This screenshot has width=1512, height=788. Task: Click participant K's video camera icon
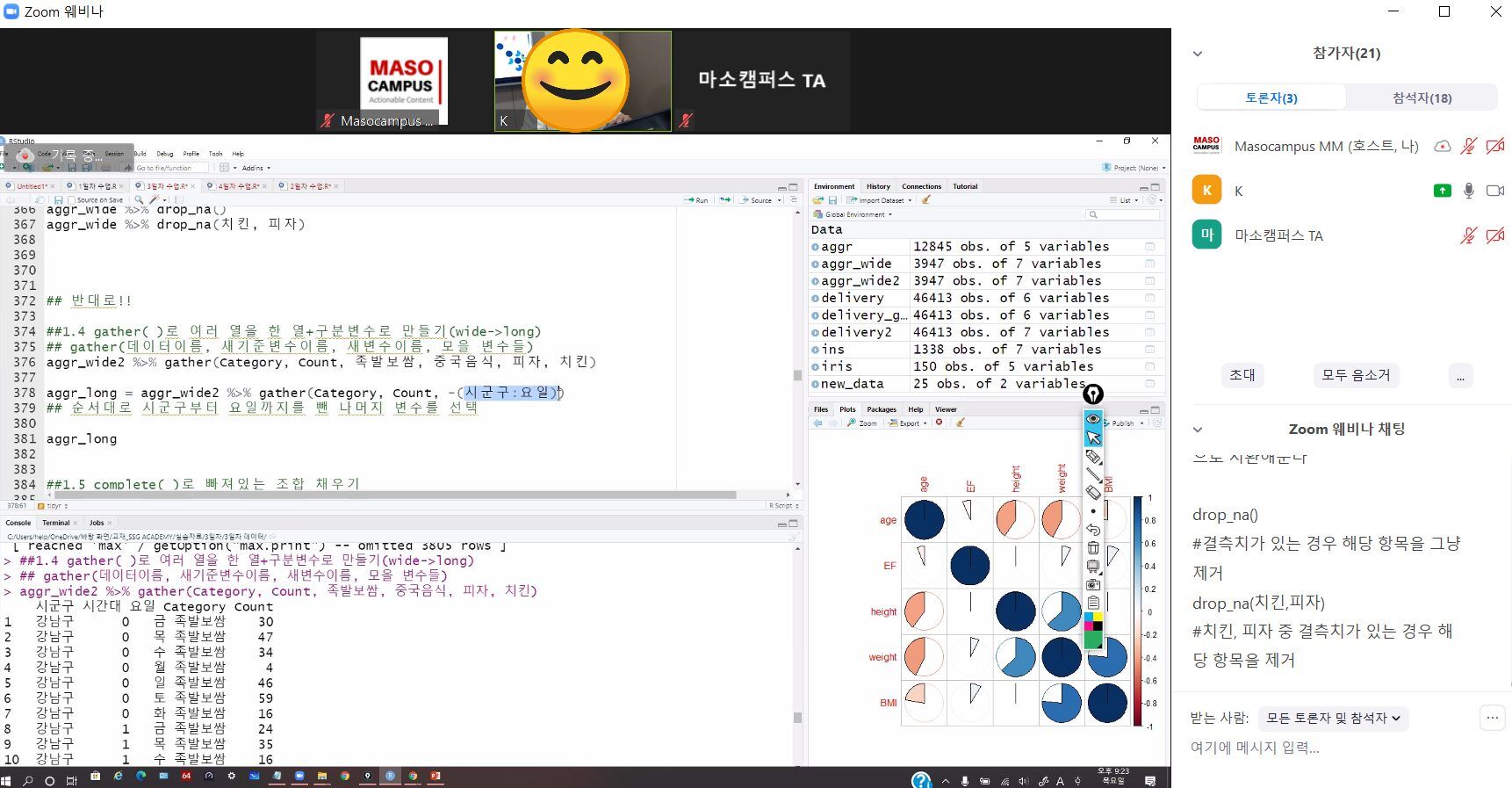pyautogui.click(x=1494, y=191)
